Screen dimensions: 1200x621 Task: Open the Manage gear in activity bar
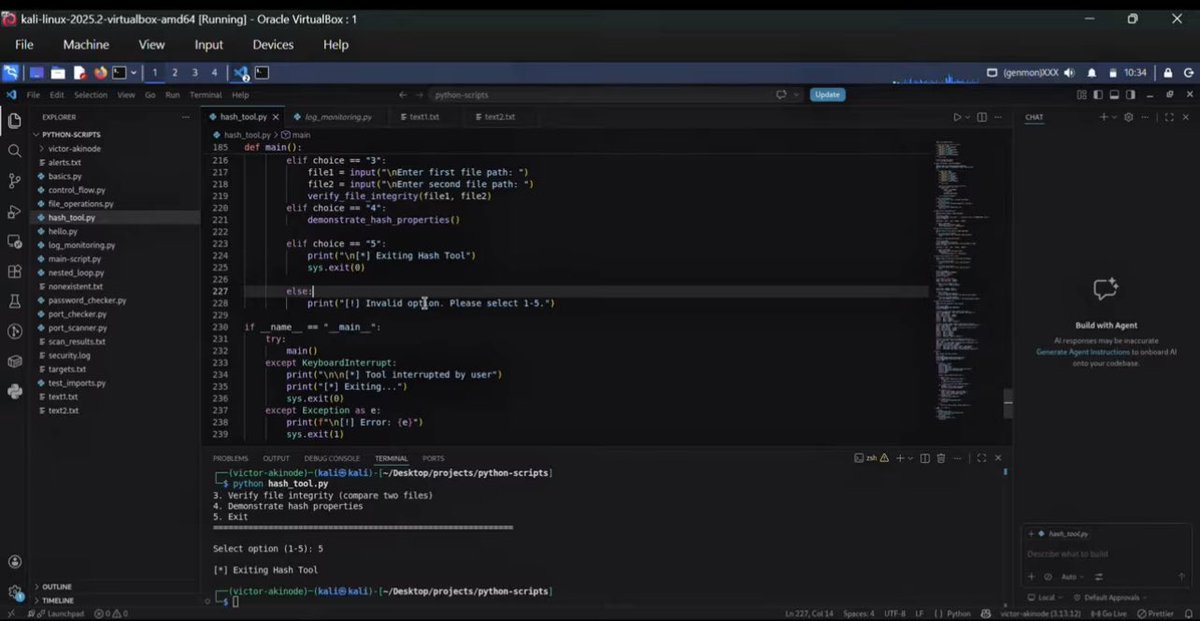(14, 592)
